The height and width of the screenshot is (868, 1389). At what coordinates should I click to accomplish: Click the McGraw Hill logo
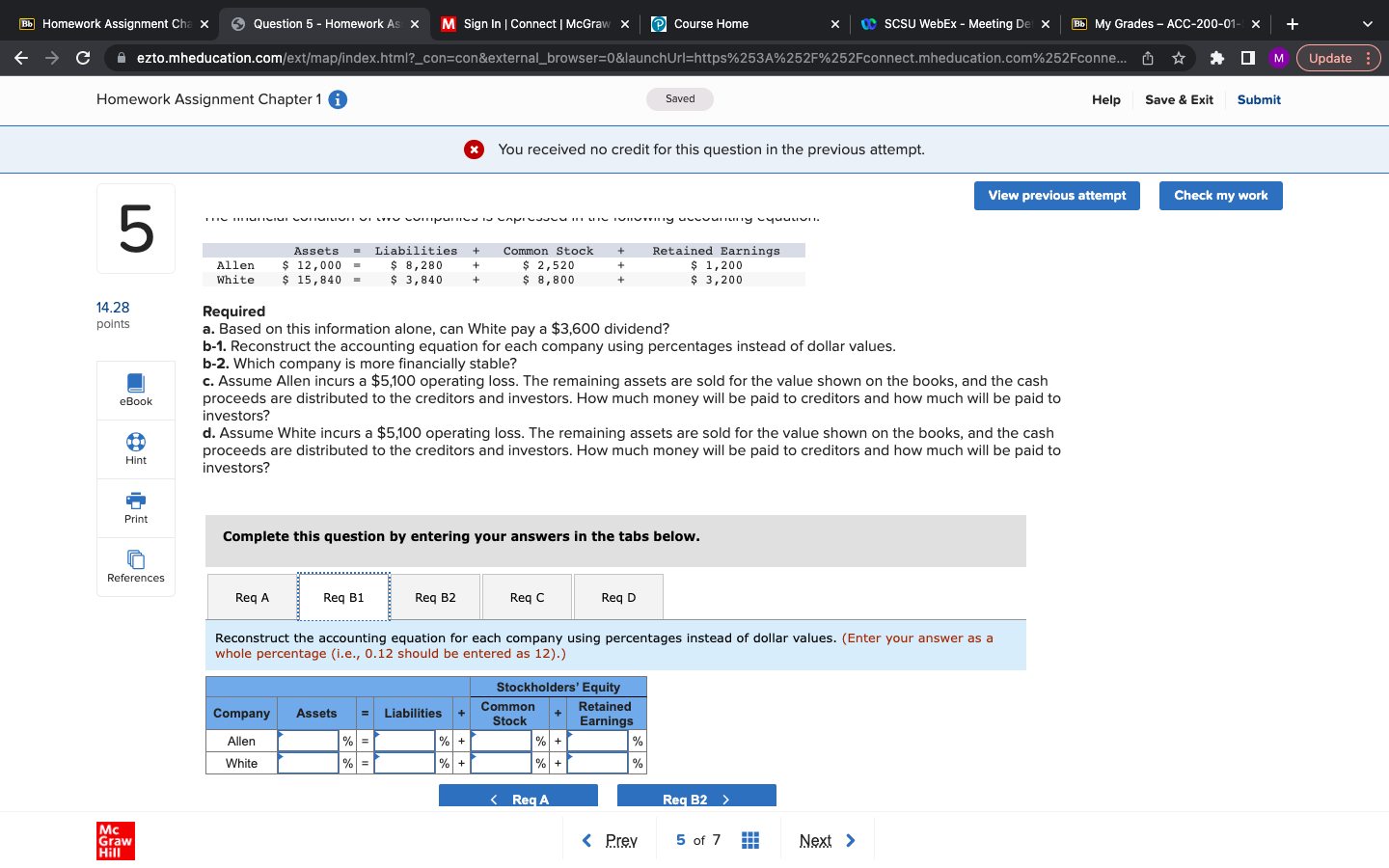(x=116, y=841)
